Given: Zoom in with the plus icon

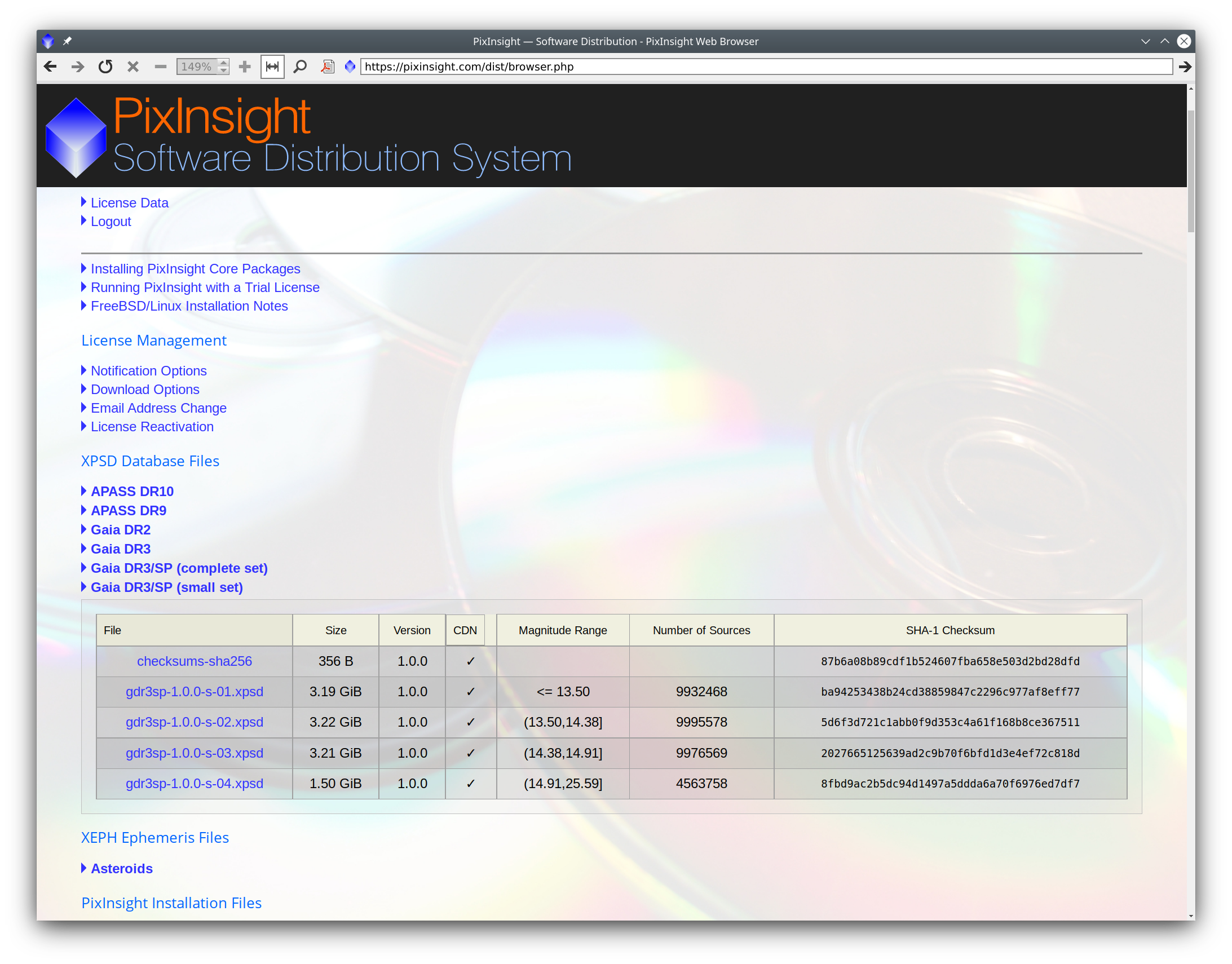Looking at the screenshot, I should click(x=244, y=67).
